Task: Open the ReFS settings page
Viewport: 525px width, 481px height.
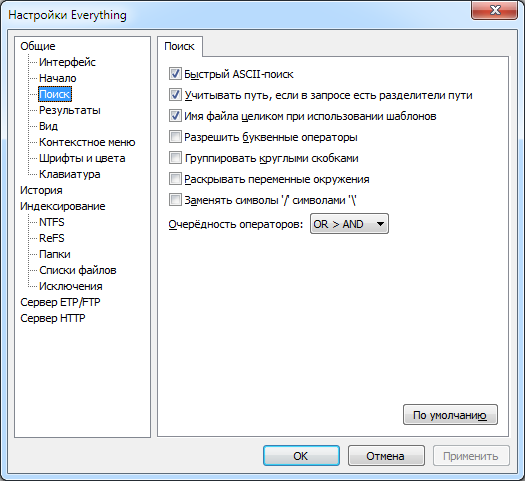Action: pos(52,238)
